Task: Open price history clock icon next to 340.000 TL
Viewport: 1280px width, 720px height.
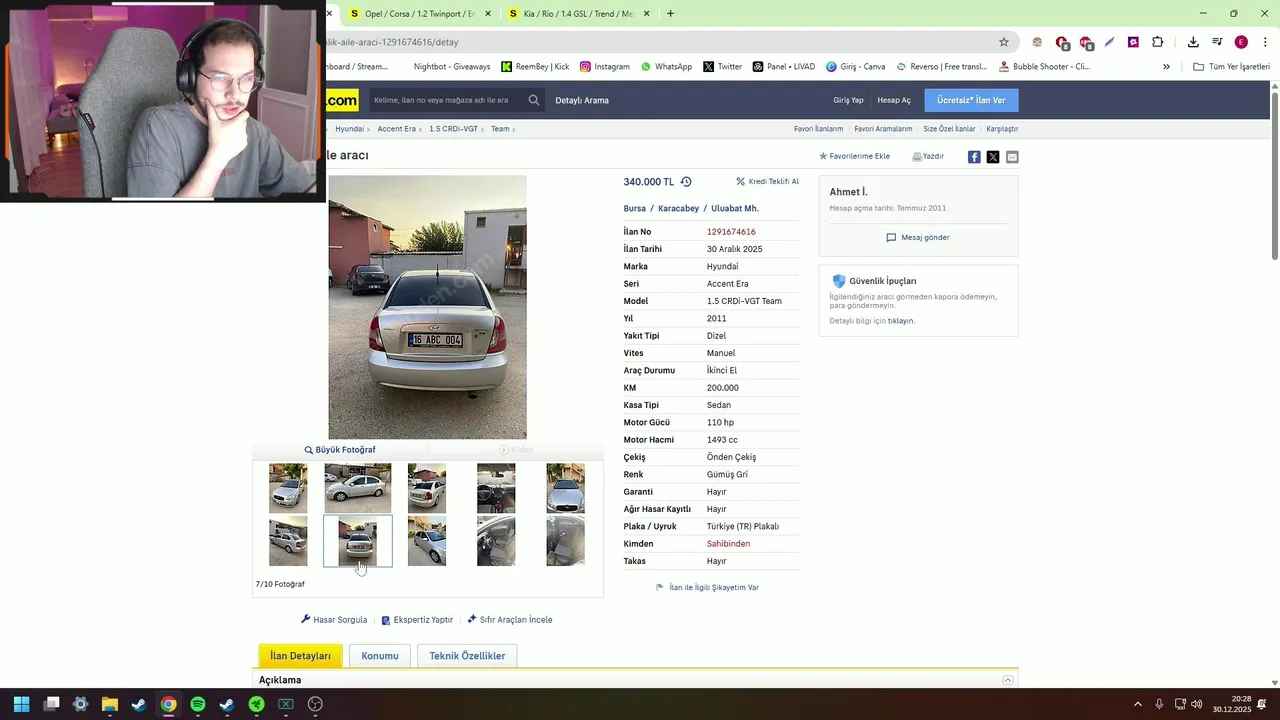Action: click(x=686, y=182)
